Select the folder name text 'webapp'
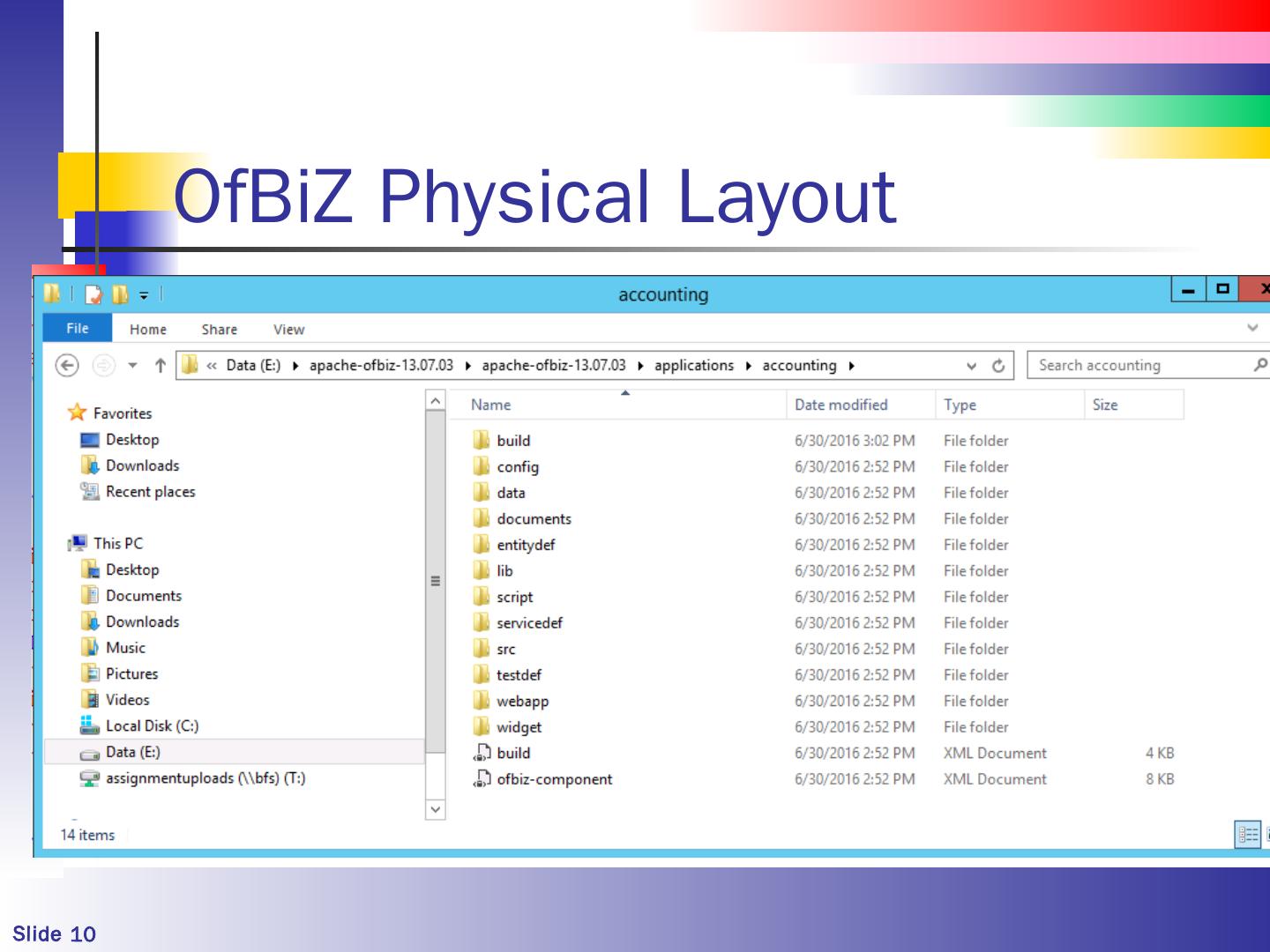This screenshot has height=952, width=1270. click(x=522, y=701)
